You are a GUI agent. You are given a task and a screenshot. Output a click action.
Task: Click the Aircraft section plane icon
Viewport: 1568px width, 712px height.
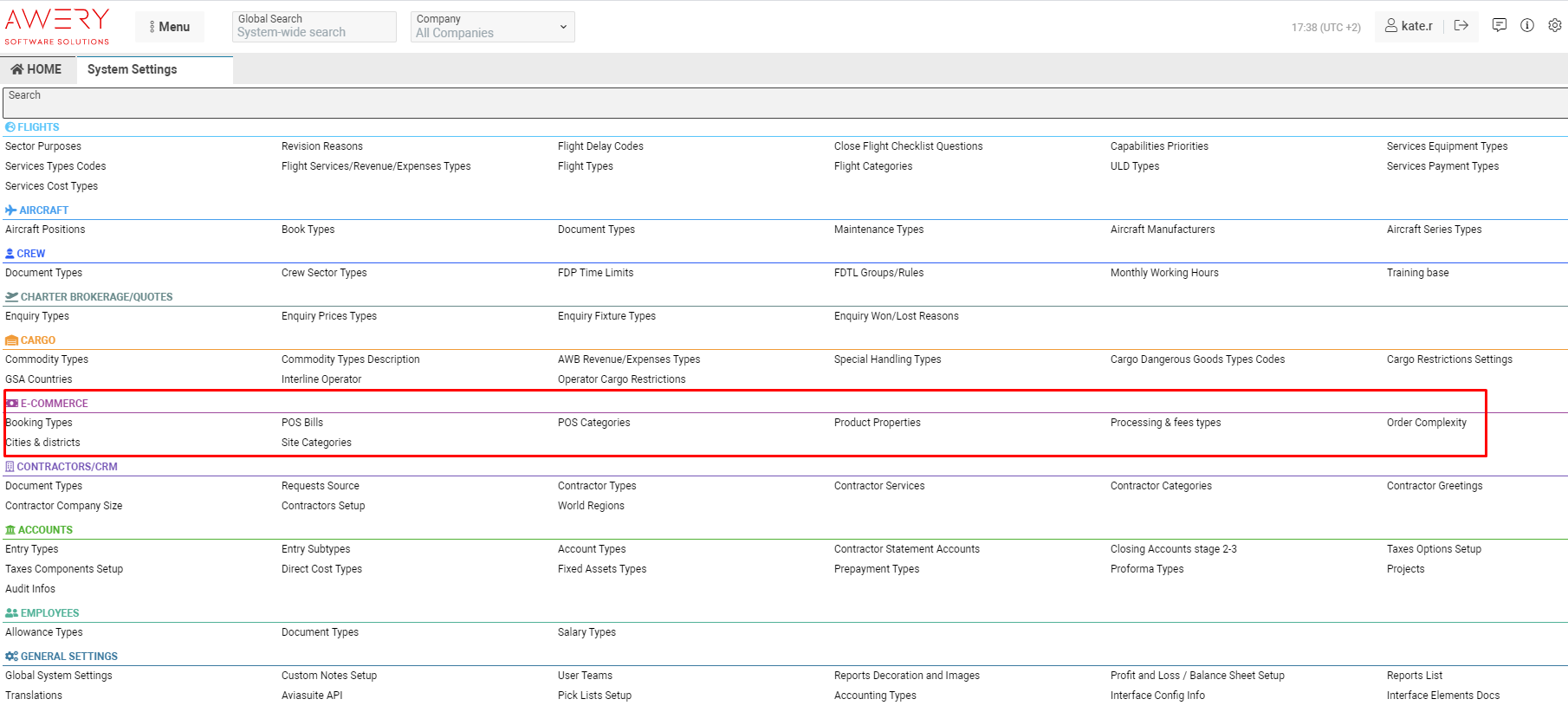(10, 210)
